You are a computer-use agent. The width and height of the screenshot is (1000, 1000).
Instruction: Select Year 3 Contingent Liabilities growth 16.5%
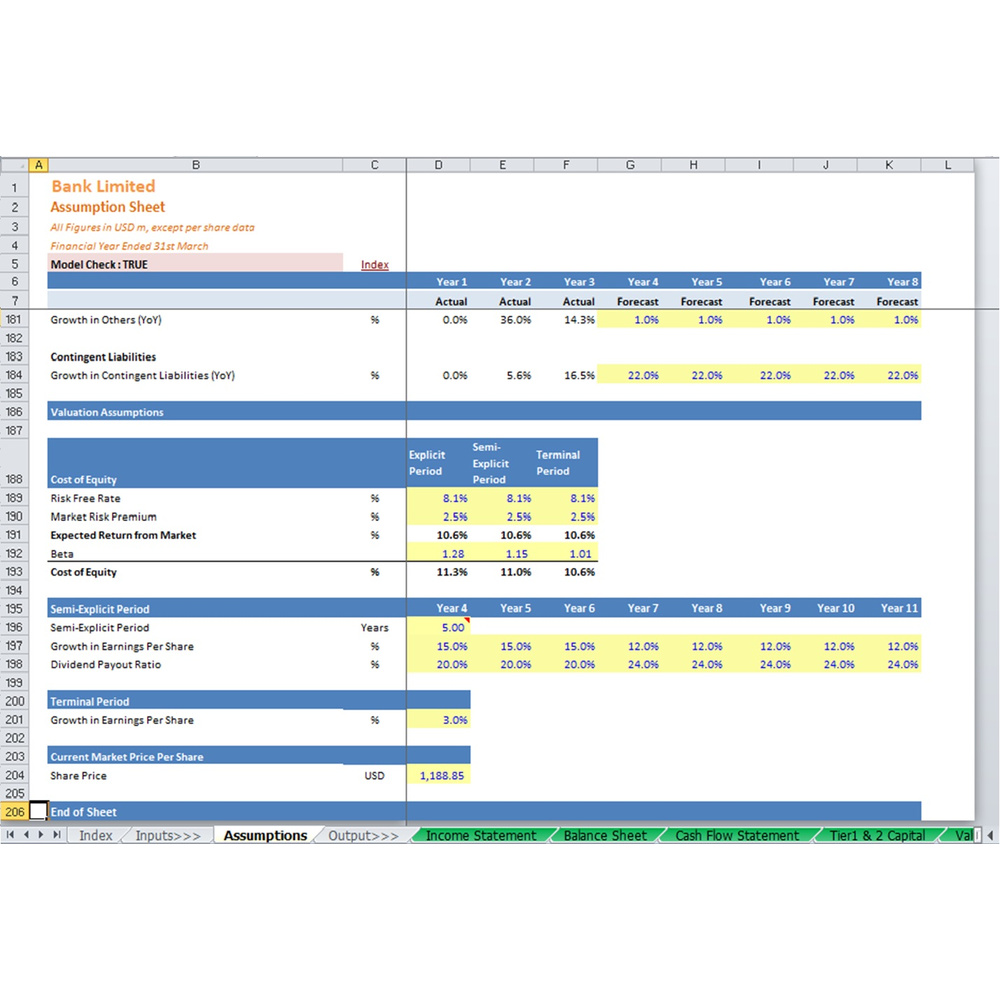coord(566,376)
